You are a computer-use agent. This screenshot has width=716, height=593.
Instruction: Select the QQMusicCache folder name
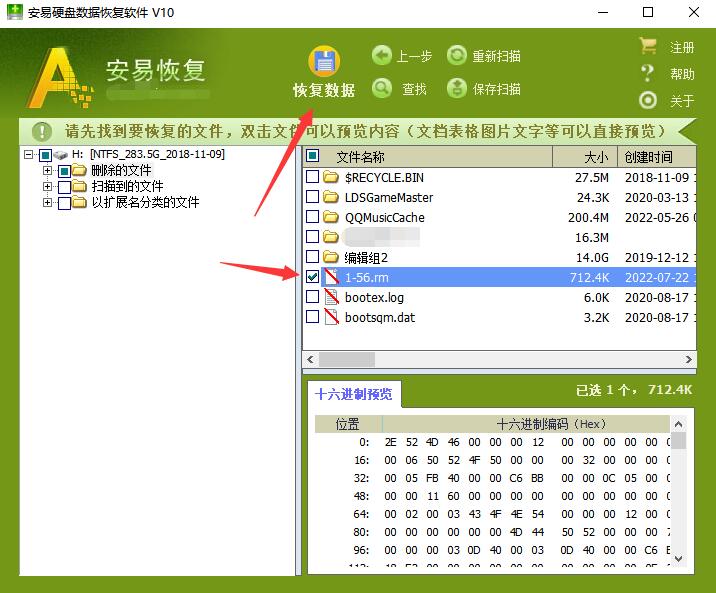[385, 217]
